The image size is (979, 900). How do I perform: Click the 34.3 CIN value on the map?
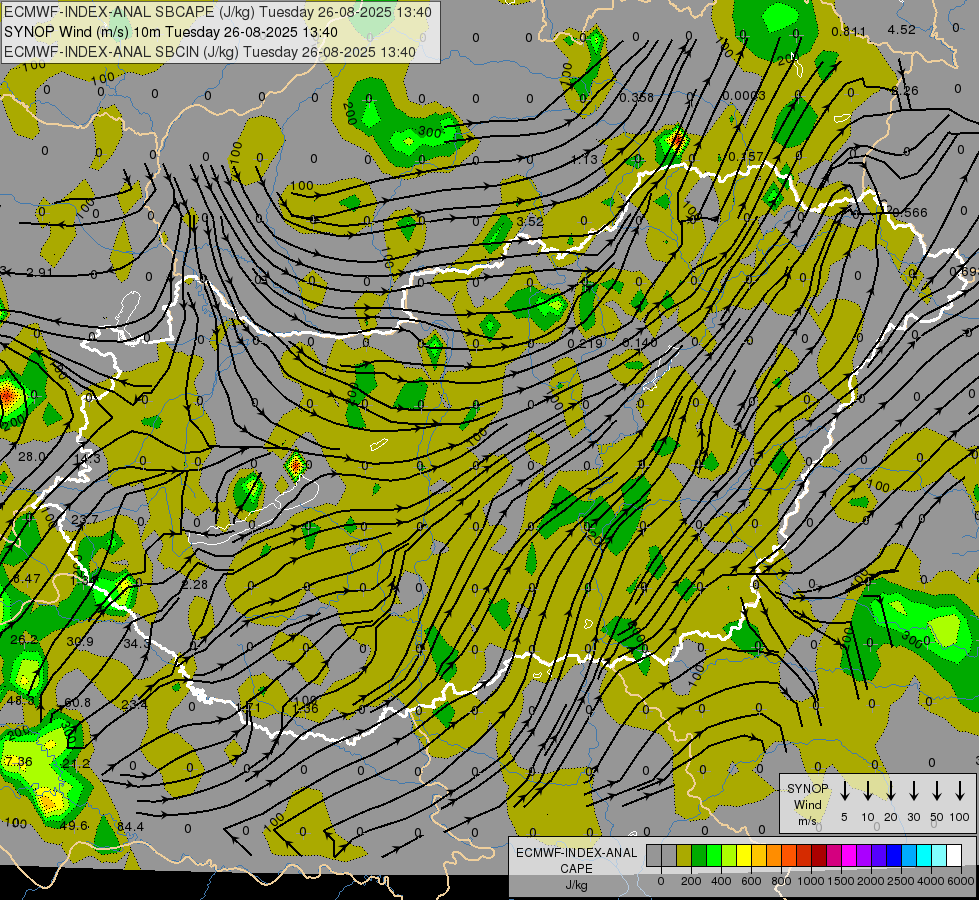[x=136, y=643]
